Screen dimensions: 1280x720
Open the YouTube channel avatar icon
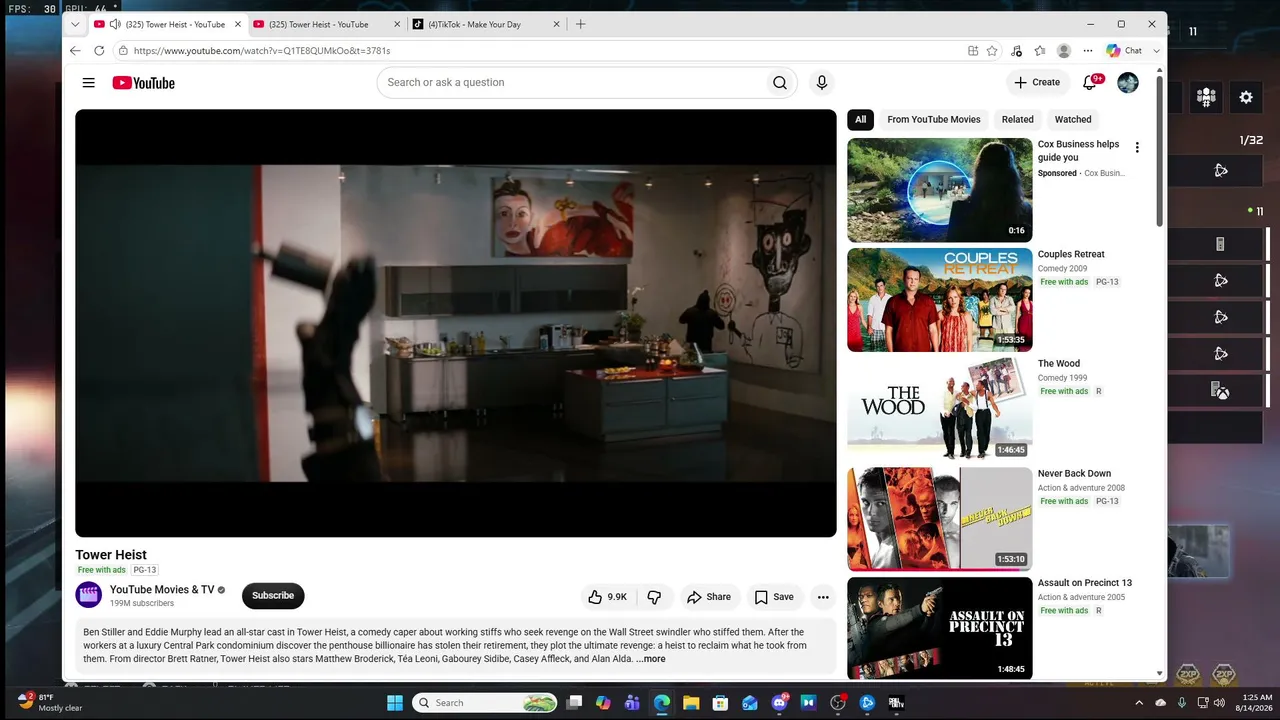(x=89, y=595)
